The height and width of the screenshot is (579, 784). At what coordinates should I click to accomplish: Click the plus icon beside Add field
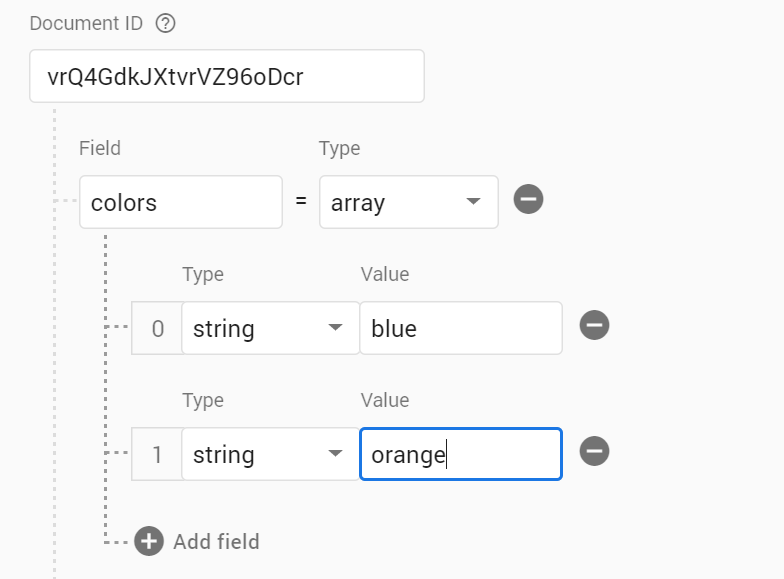(x=149, y=541)
